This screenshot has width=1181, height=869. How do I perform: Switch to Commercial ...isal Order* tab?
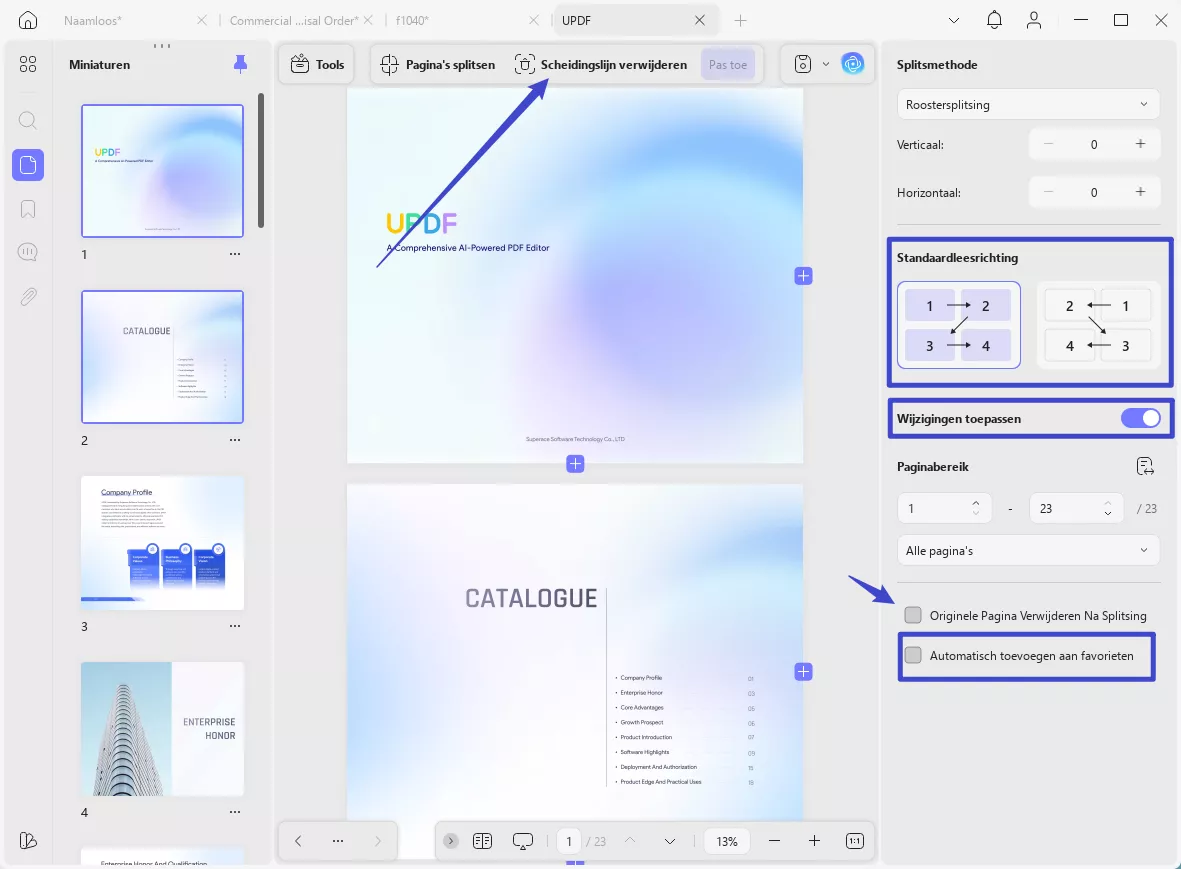pos(294,20)
